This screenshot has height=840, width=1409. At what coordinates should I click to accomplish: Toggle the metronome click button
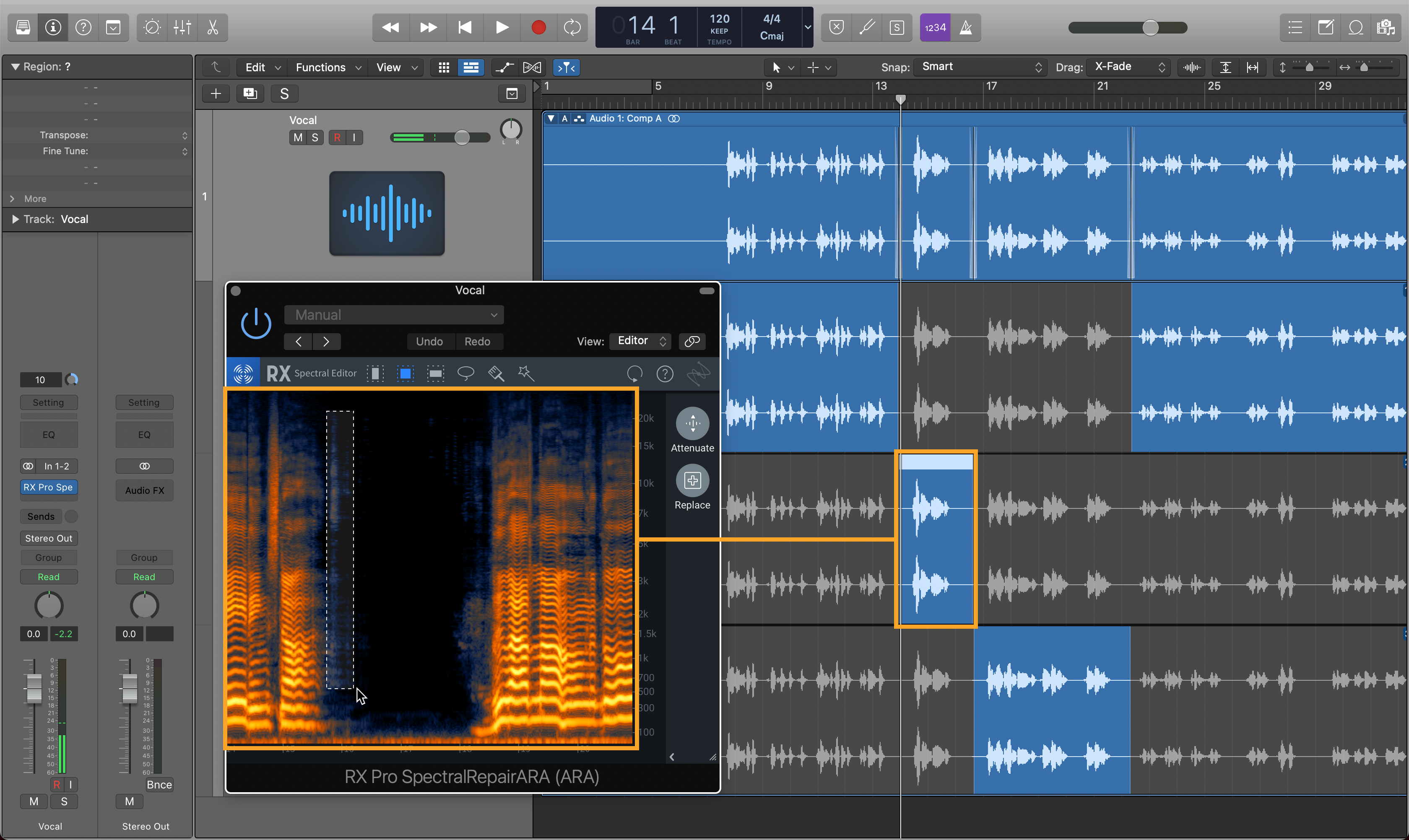pos(966,27)
